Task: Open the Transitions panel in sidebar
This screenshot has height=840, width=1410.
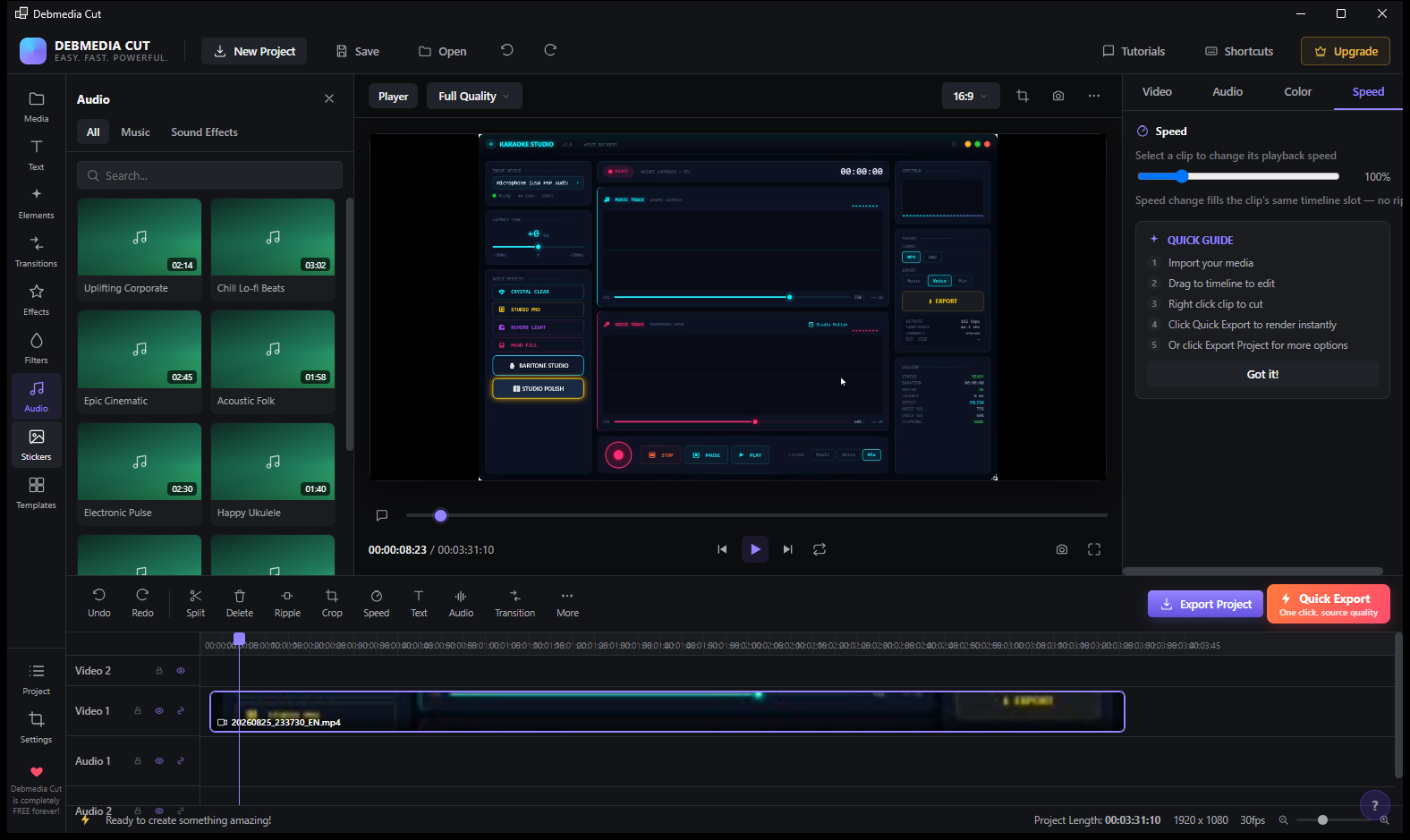Action: 36,251
